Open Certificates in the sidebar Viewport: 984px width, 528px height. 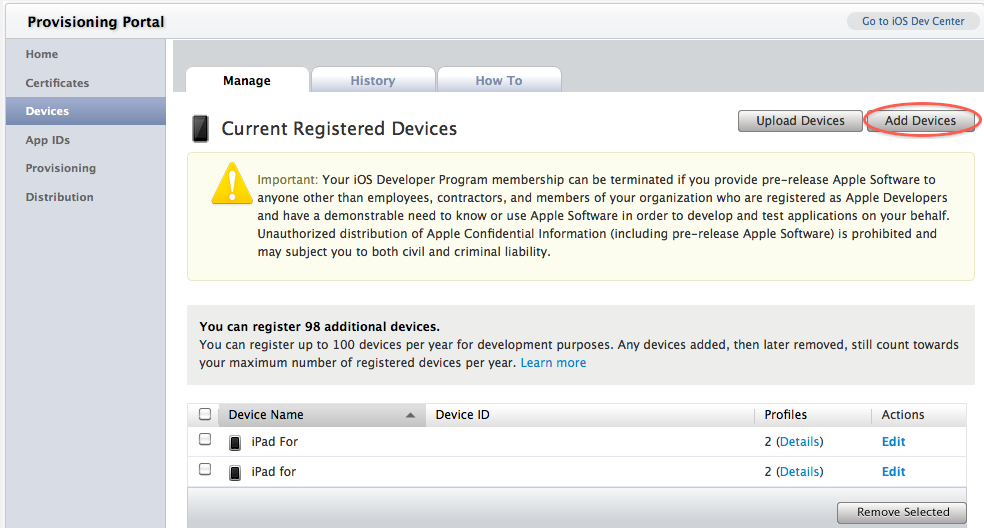click(57, 83)
